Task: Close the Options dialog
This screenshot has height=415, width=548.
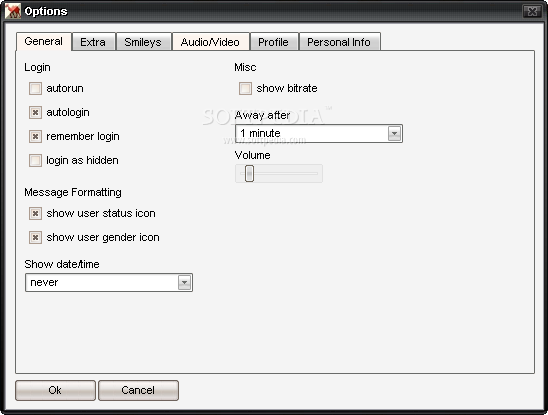Action: (532, 12)
